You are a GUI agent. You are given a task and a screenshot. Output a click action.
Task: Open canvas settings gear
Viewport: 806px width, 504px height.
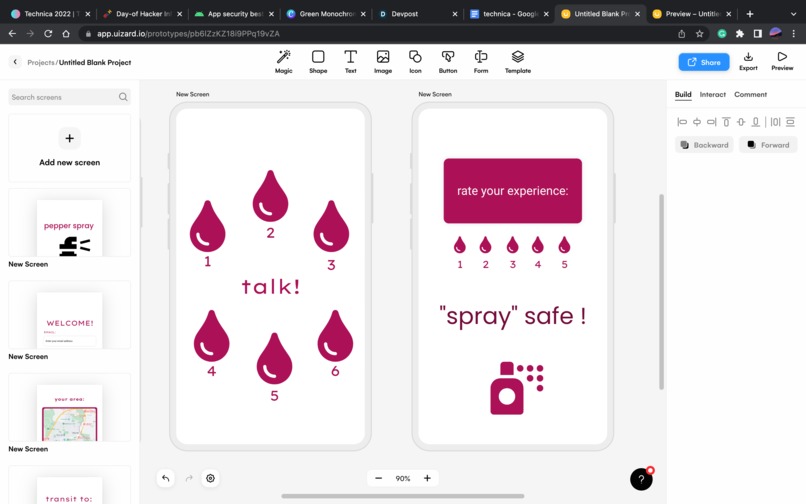coord(210,478)
